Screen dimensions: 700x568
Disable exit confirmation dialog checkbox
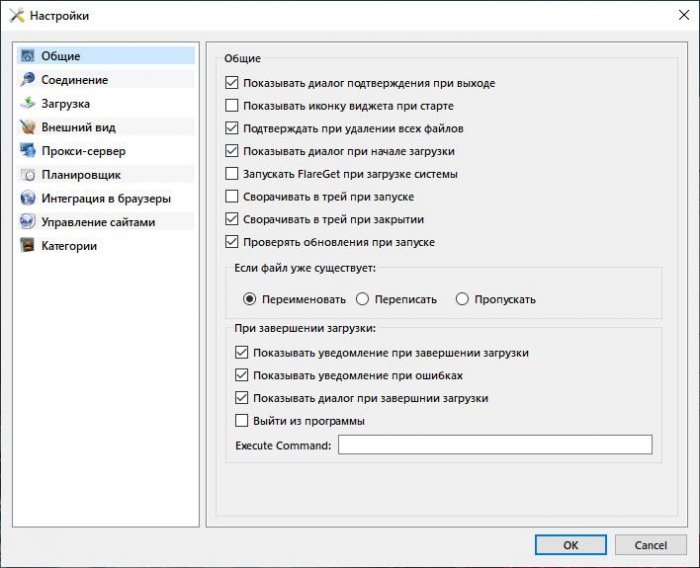pos(232,83)
